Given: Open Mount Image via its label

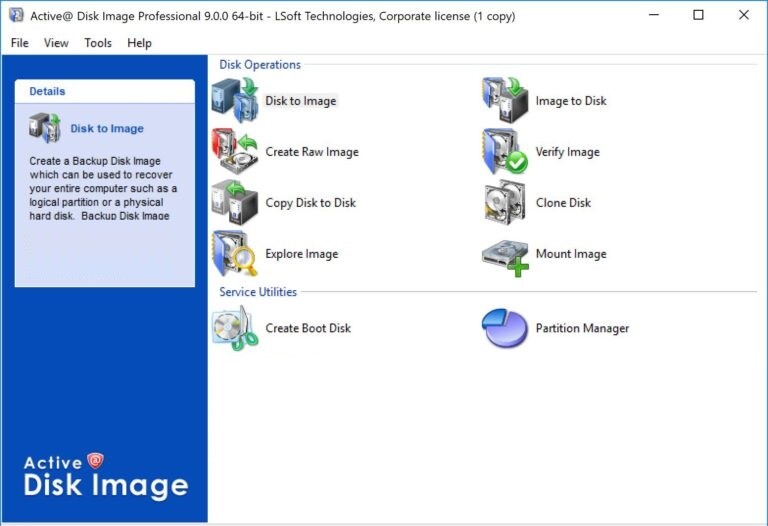Looking at the screenshot, I should (571, 254).
